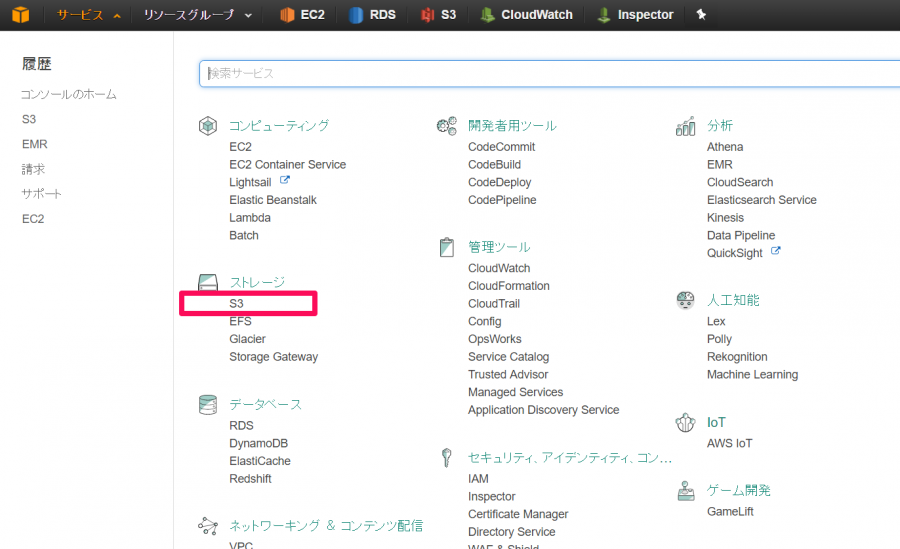Open EC2 Container Service
This screenshot has width=900, height=549.
point(288,165)
